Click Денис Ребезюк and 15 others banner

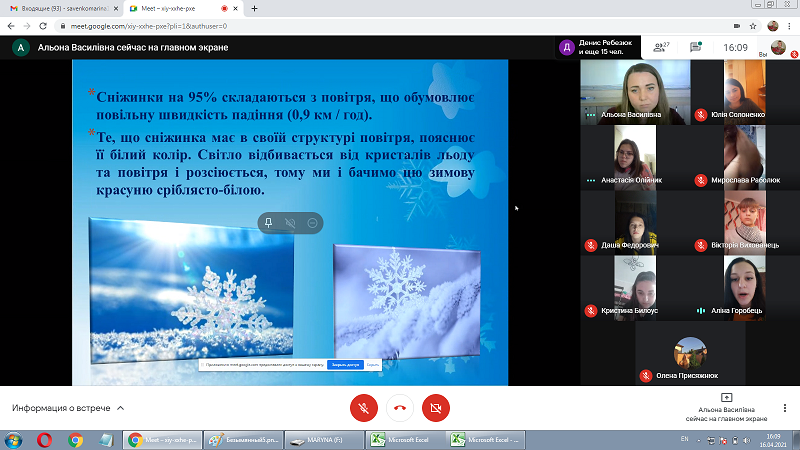tap(597, 47)
